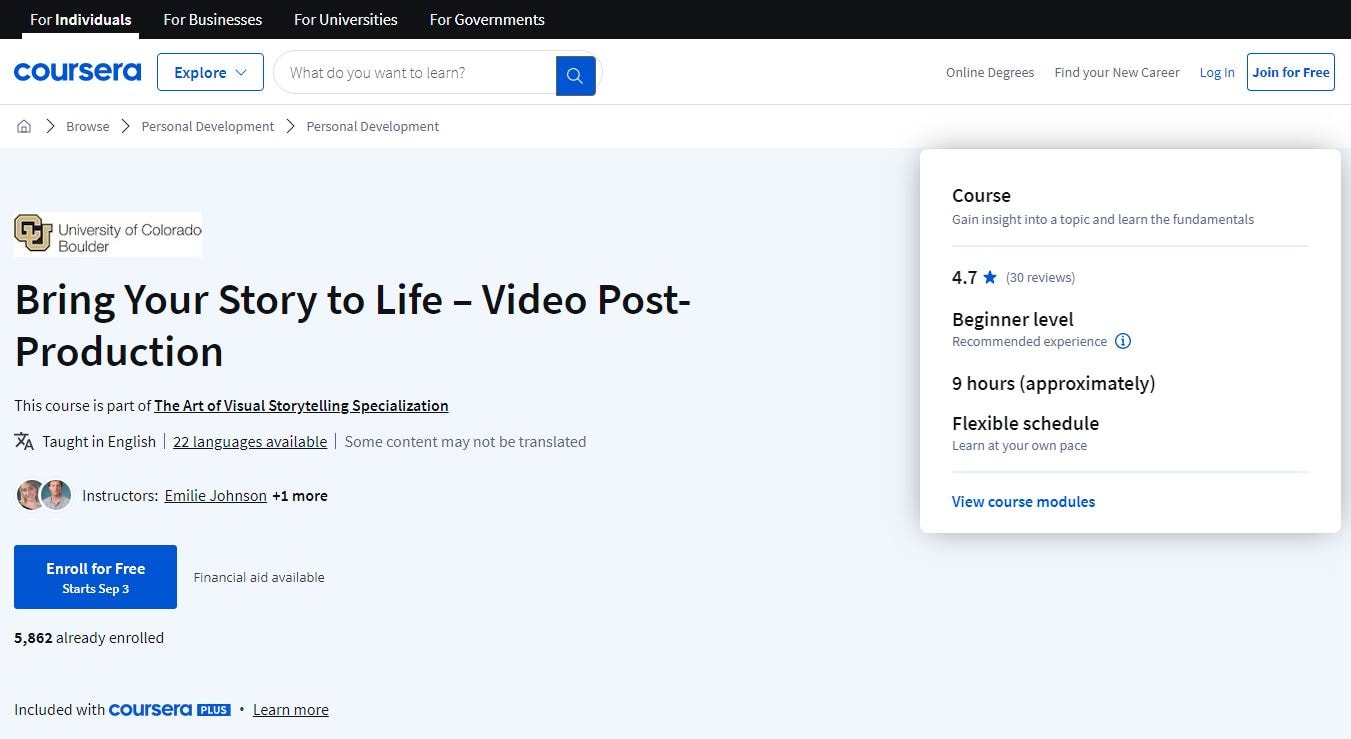Click View course modules
The image size is (1351, 739).
coord(1023,501)
